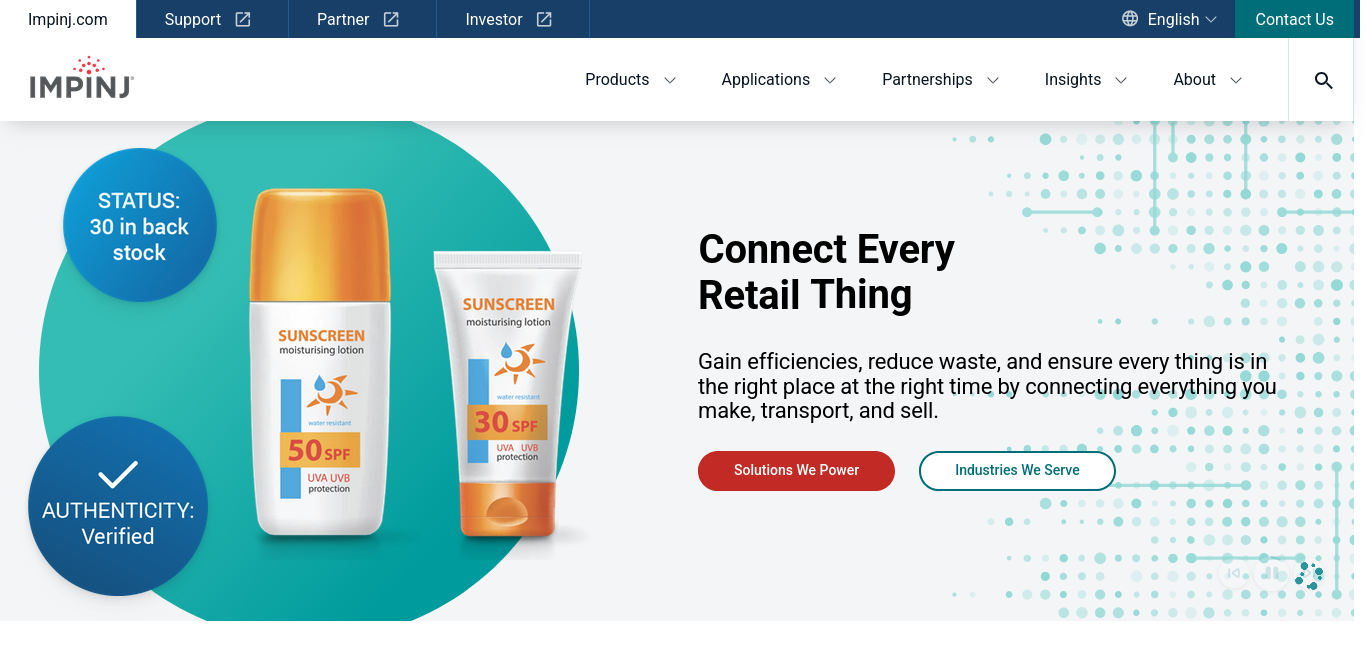Select the Impinj.com tab
Viewport: 1366px width, 651px height.
pyautogui.click(x=68, y=19)
